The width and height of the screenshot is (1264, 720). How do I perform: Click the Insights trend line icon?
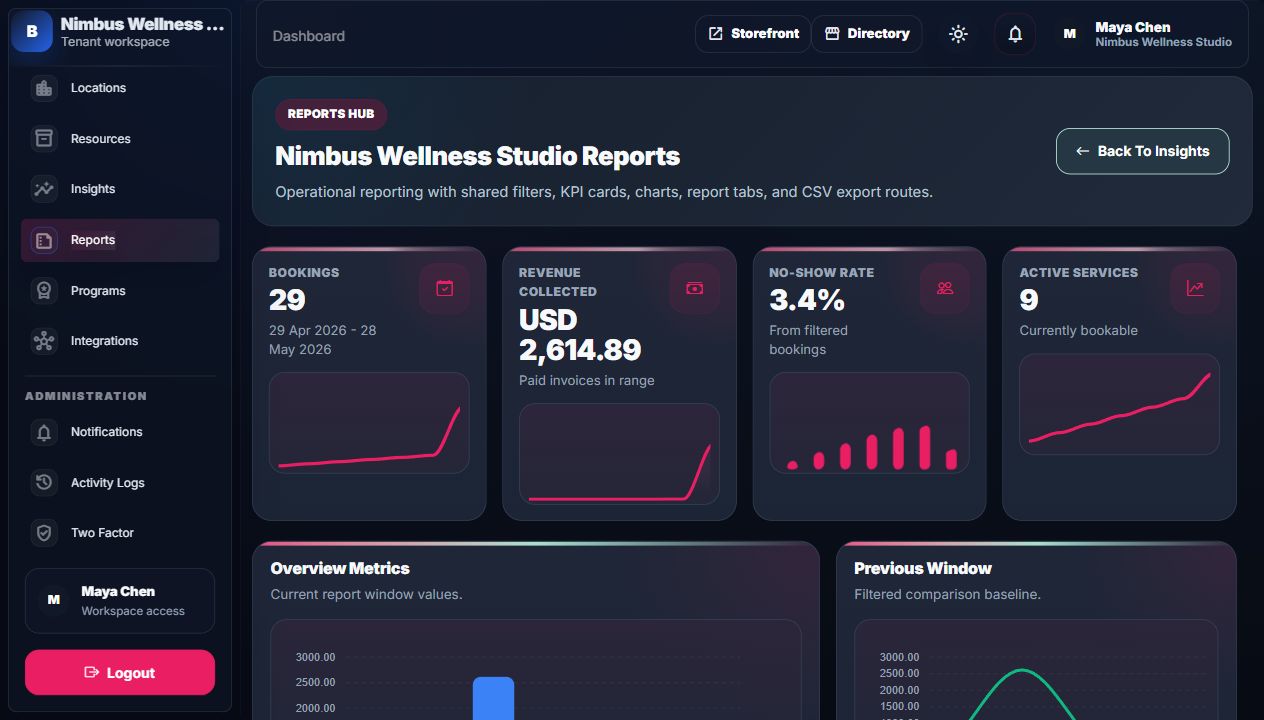pyautogui.click(x=44, y=189)
